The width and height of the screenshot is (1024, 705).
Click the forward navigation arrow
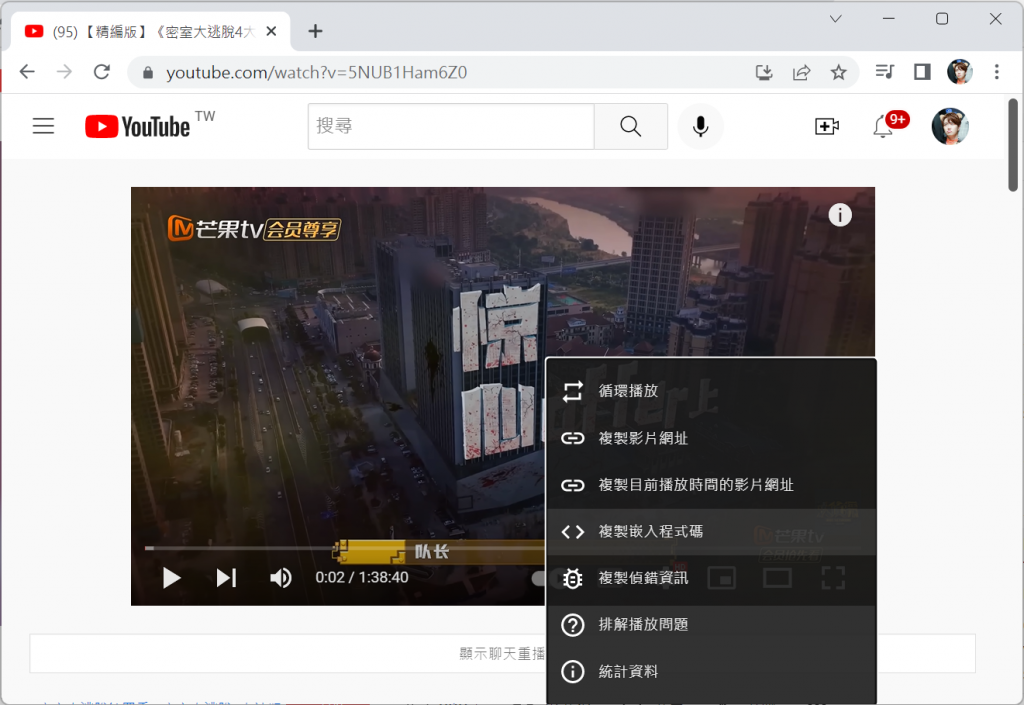tap(64, 72)
